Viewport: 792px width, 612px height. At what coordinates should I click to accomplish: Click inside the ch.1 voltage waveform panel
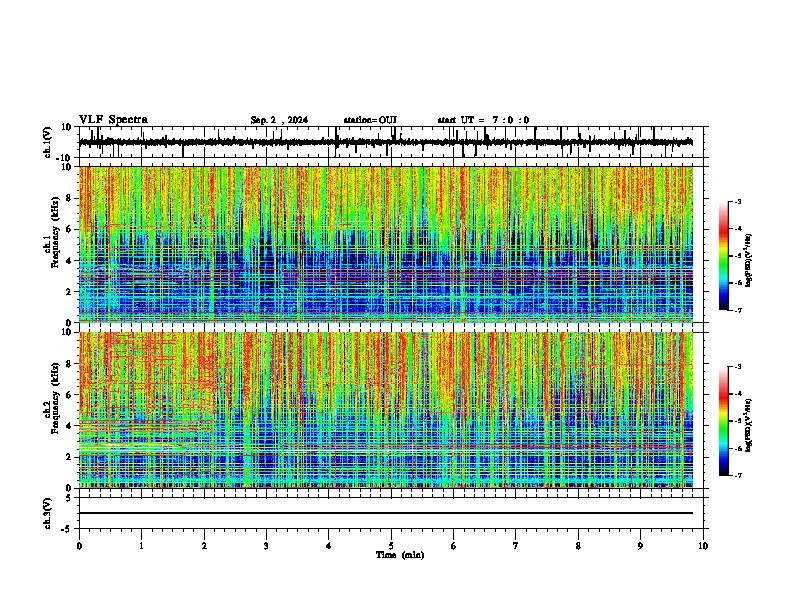pos(393,142)
